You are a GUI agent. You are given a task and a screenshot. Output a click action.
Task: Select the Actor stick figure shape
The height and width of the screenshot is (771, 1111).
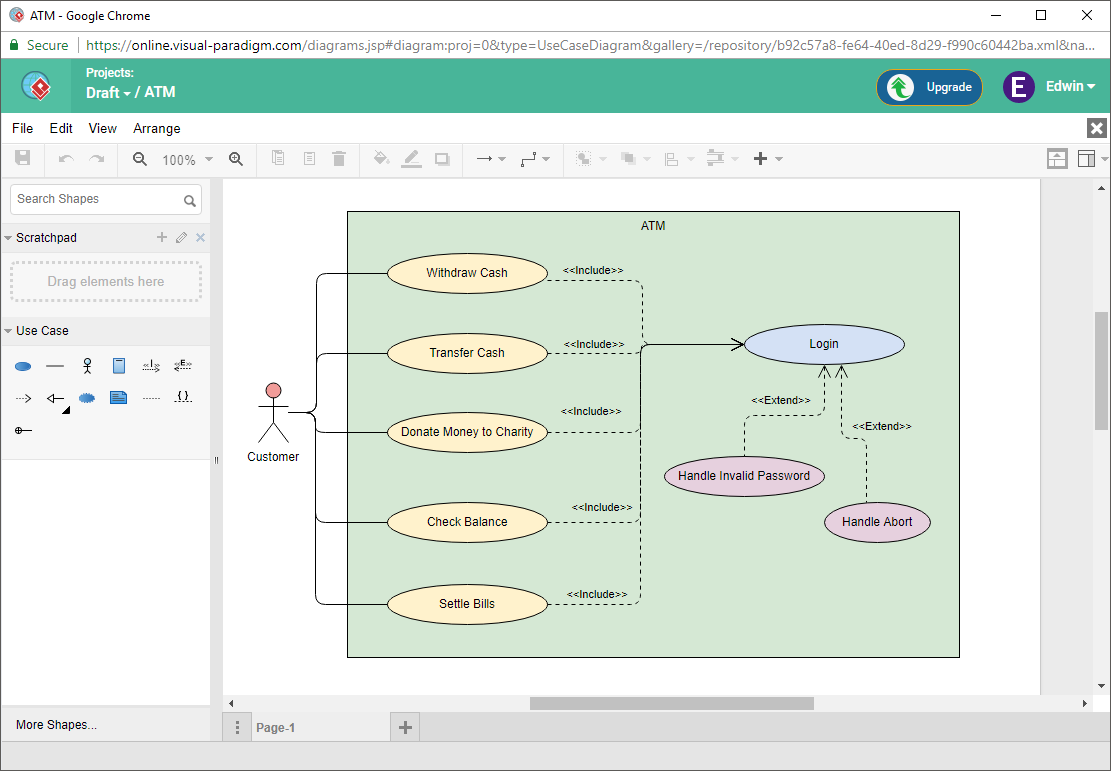click(x=87, y=366)
